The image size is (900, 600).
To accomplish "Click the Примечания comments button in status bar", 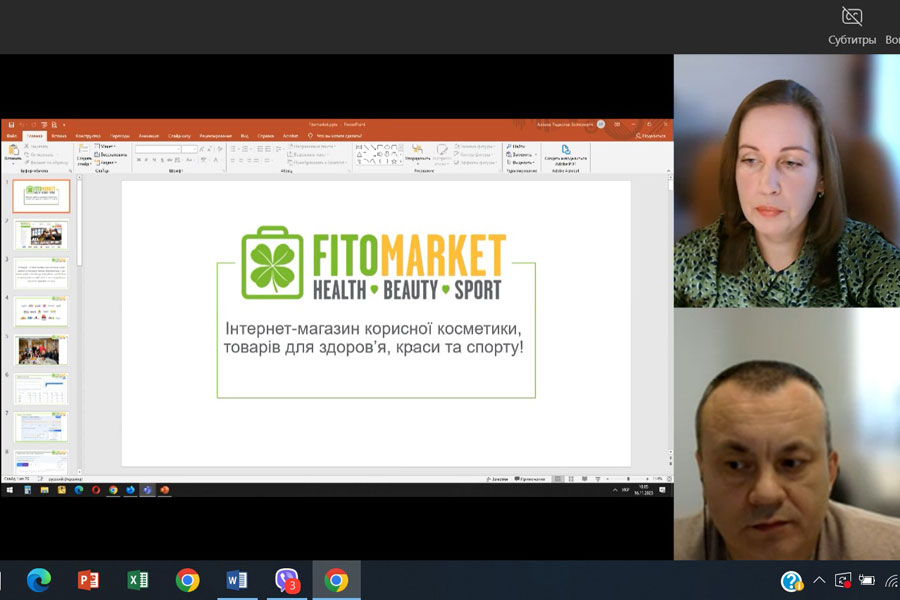I will 530,479.
